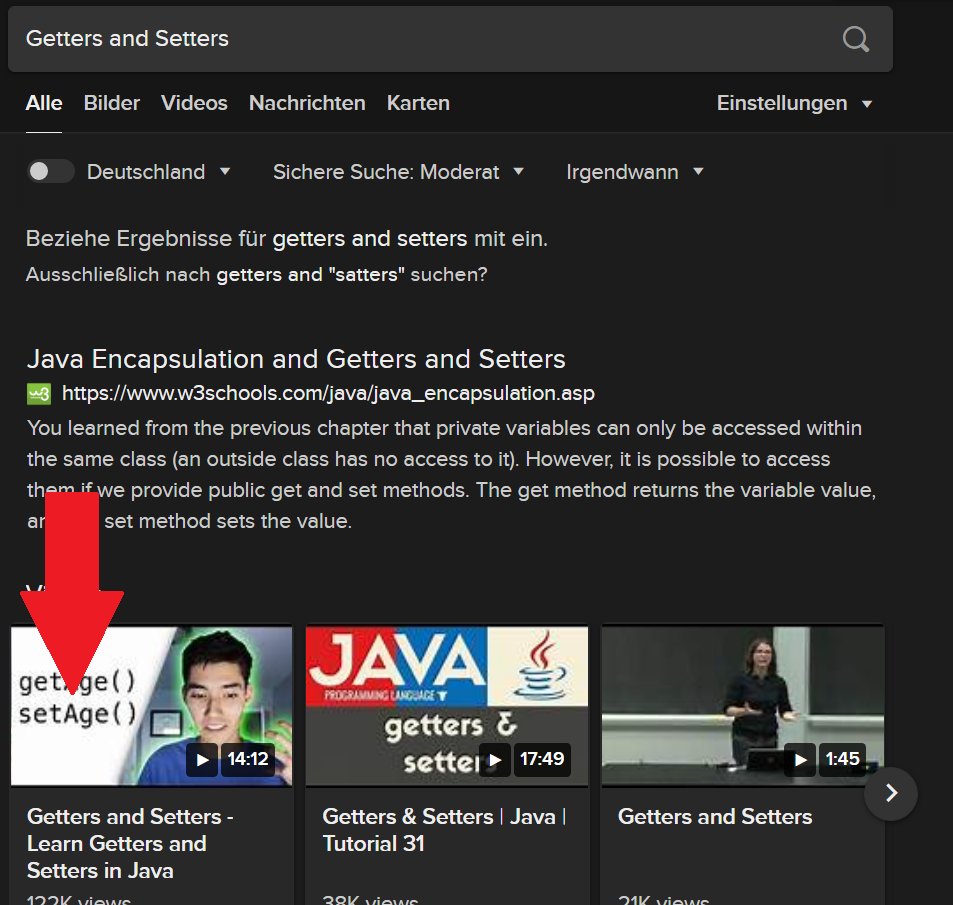This screenshot has width=953, height=905.
Task: Switch to the Karten tab
Action: (x=418, y=103)
